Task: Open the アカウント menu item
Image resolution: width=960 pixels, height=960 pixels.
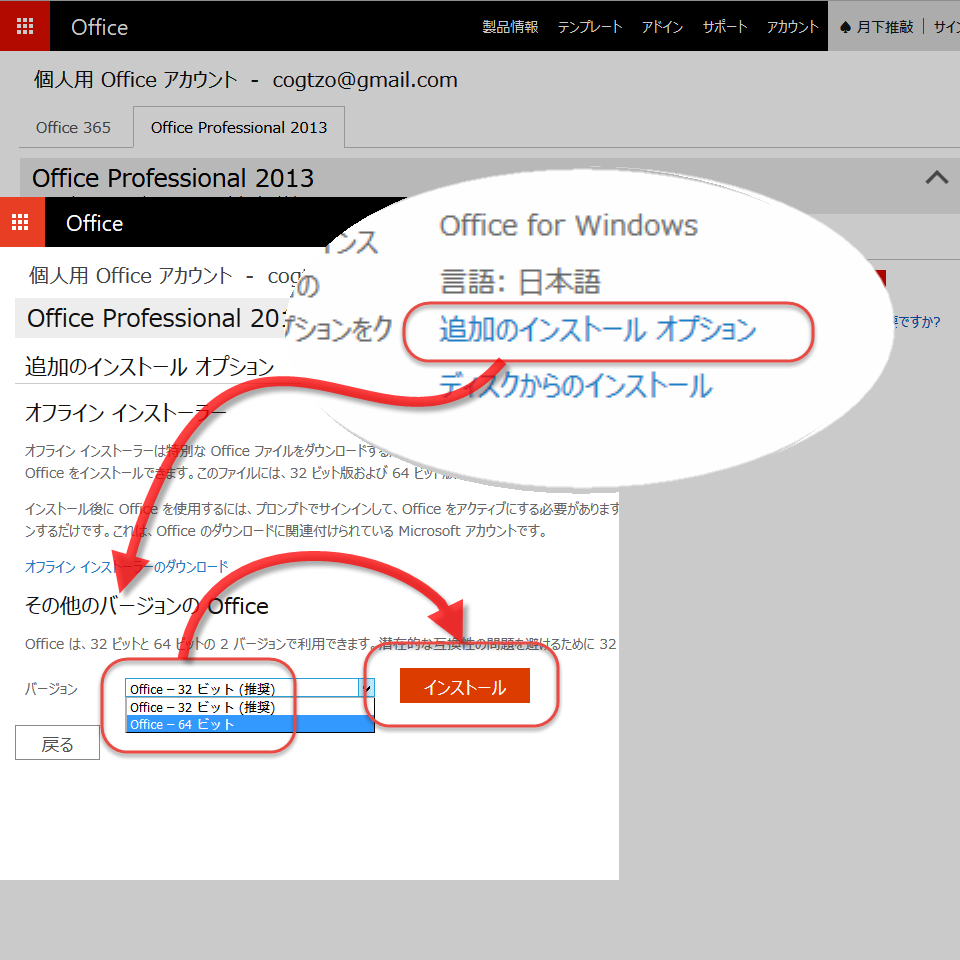Action: coord(791,27)
